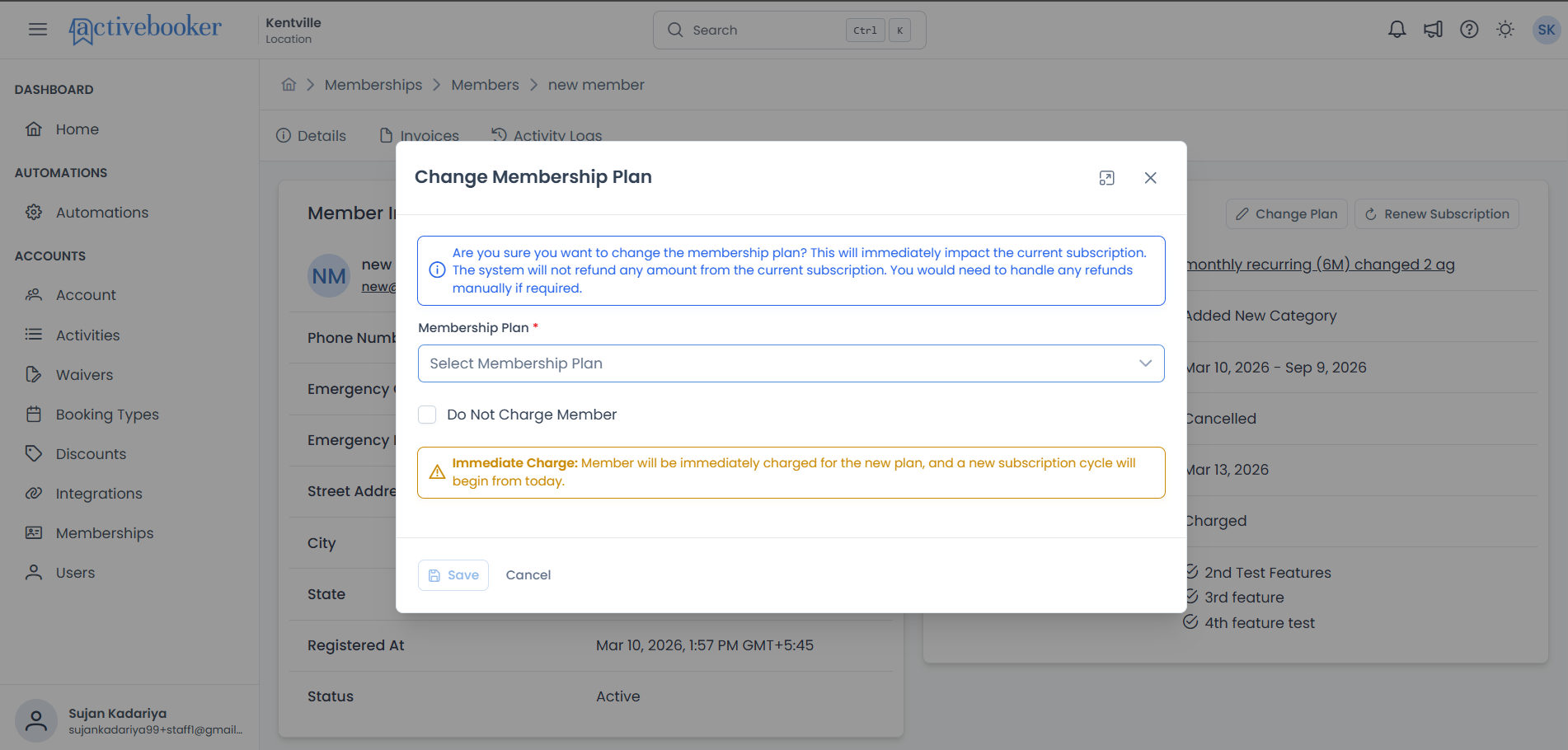Click the Users person icon
Screen dimensions: 1568x750
tap(34, 572)
